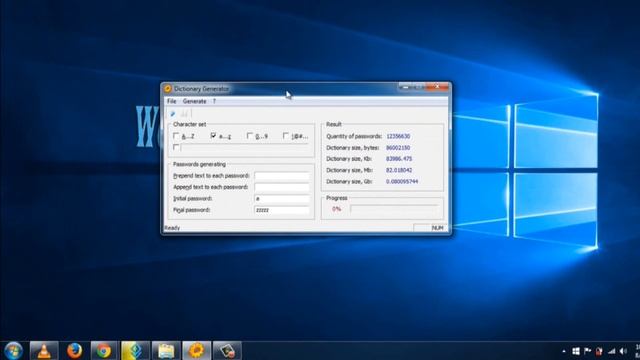Viewport: 640px width, 360px height.
Task: Enable special symbols !@#... character set
Action: pyautogui.click(x=286, y=136)
